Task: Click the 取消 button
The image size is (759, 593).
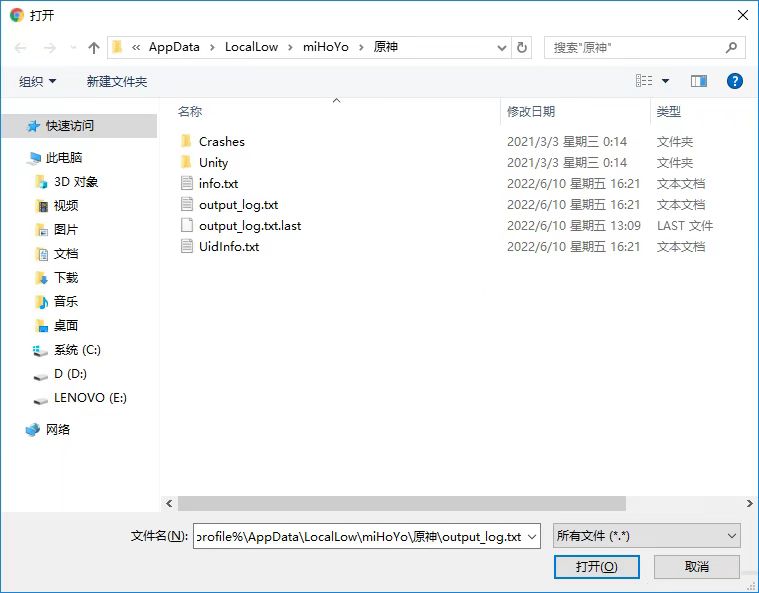Action: pos(697,566)
